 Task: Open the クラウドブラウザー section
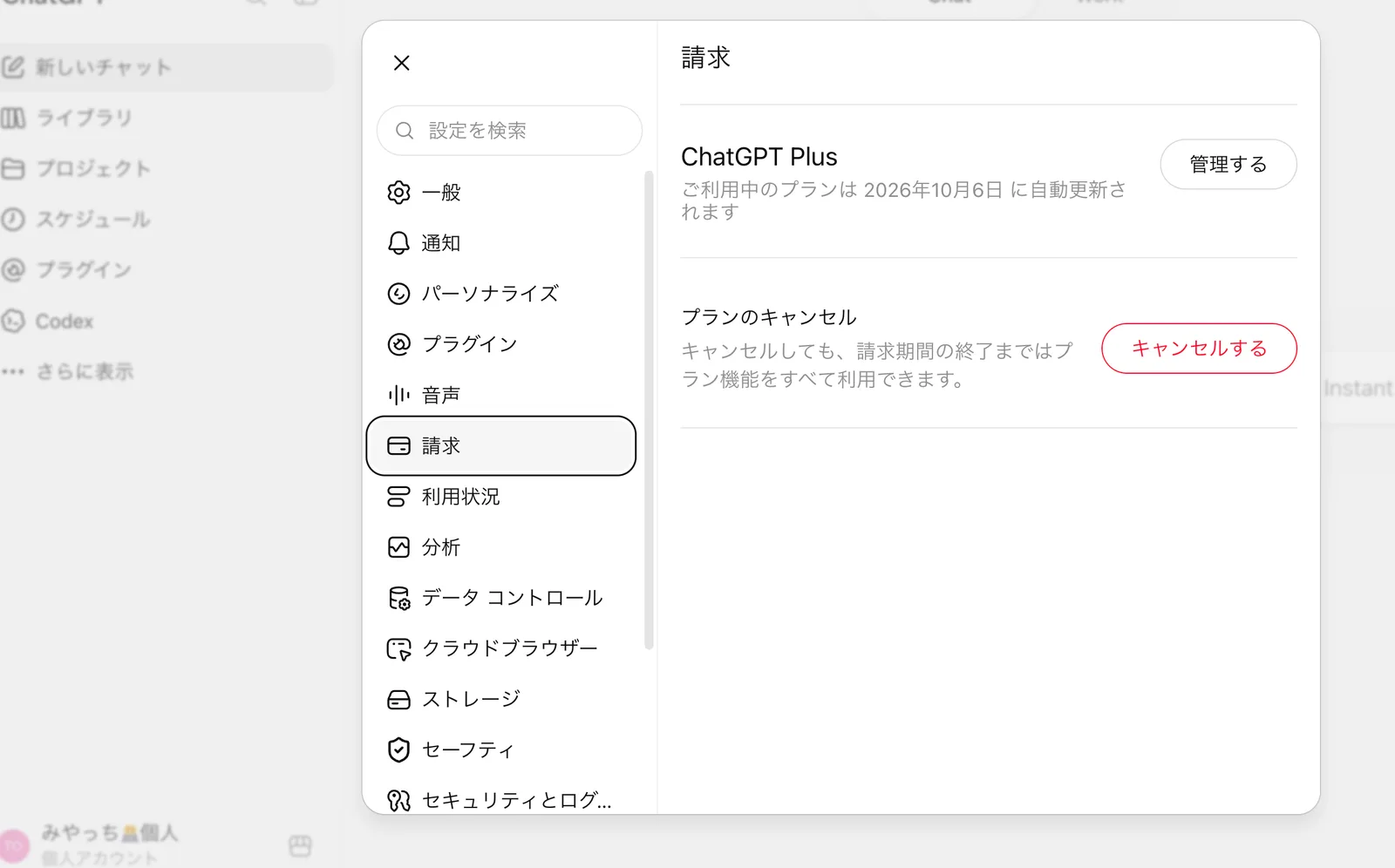click(x=501, y=648)
